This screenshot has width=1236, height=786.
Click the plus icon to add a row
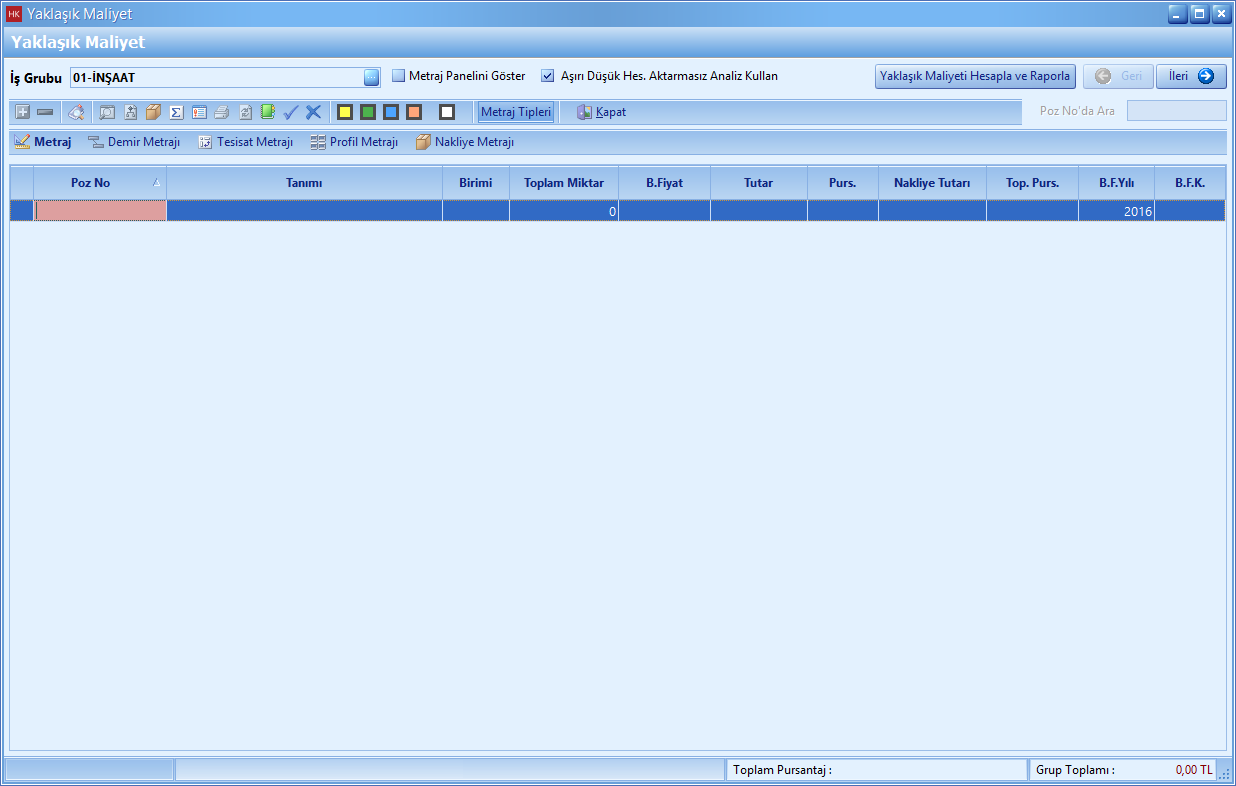(x=22, y=112)
